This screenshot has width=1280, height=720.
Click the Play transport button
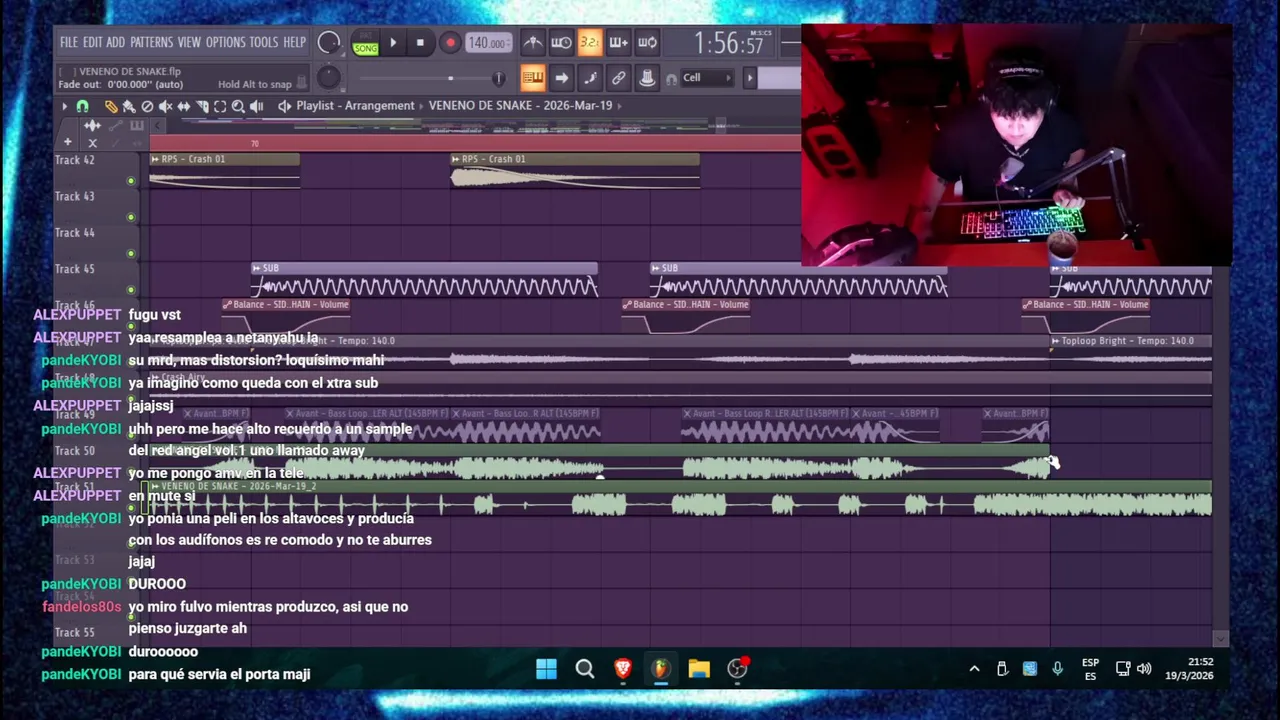pos(393,43)
